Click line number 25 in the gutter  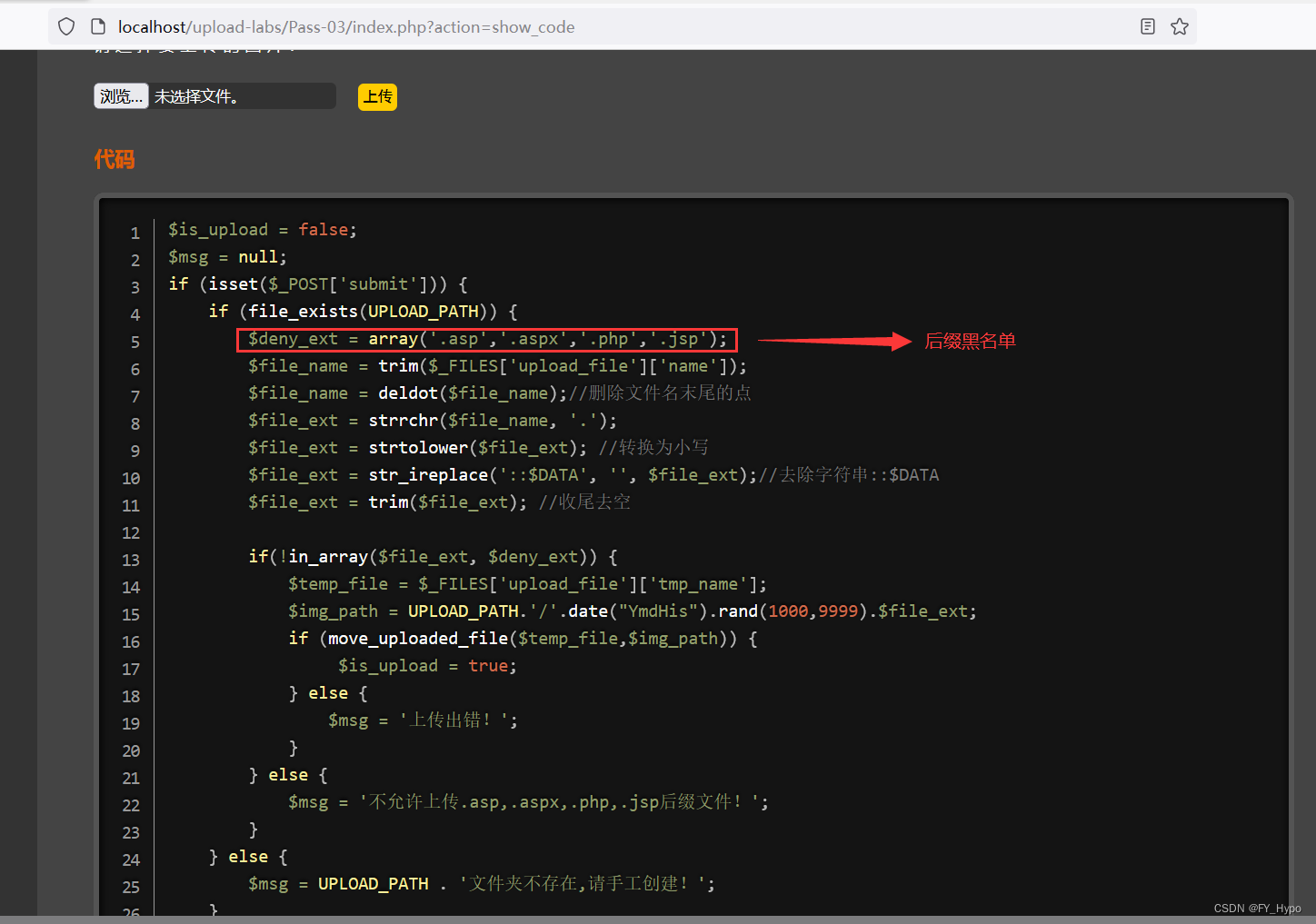point(131,888)
